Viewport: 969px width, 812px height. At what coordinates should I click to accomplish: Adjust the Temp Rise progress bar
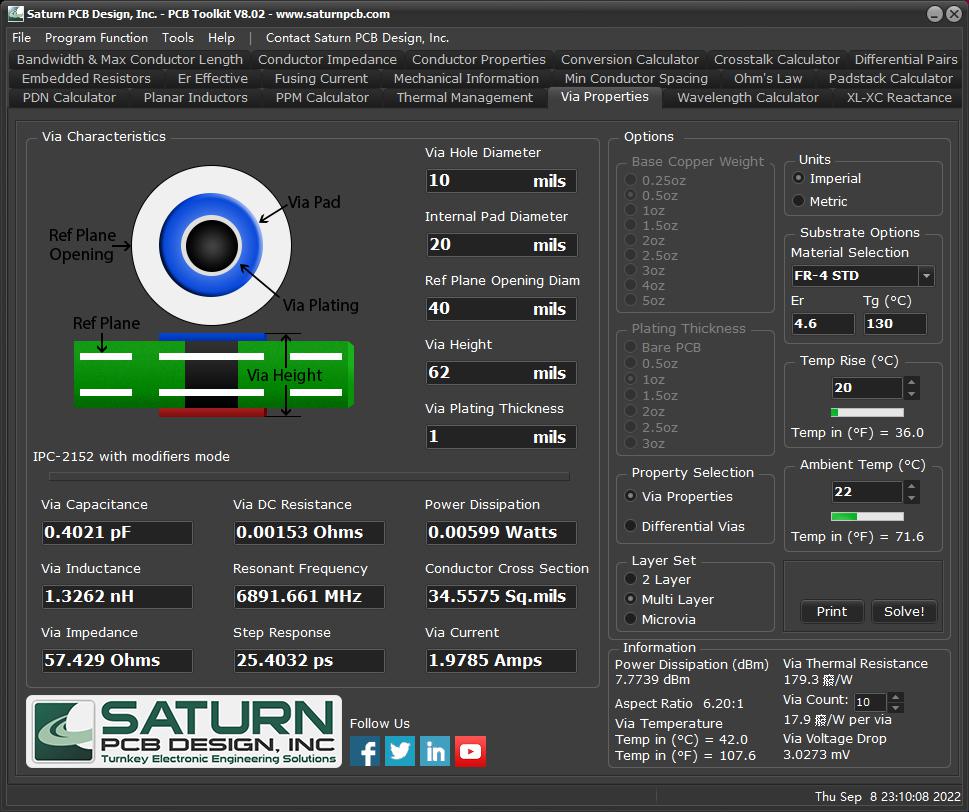[x=867, y=412]
